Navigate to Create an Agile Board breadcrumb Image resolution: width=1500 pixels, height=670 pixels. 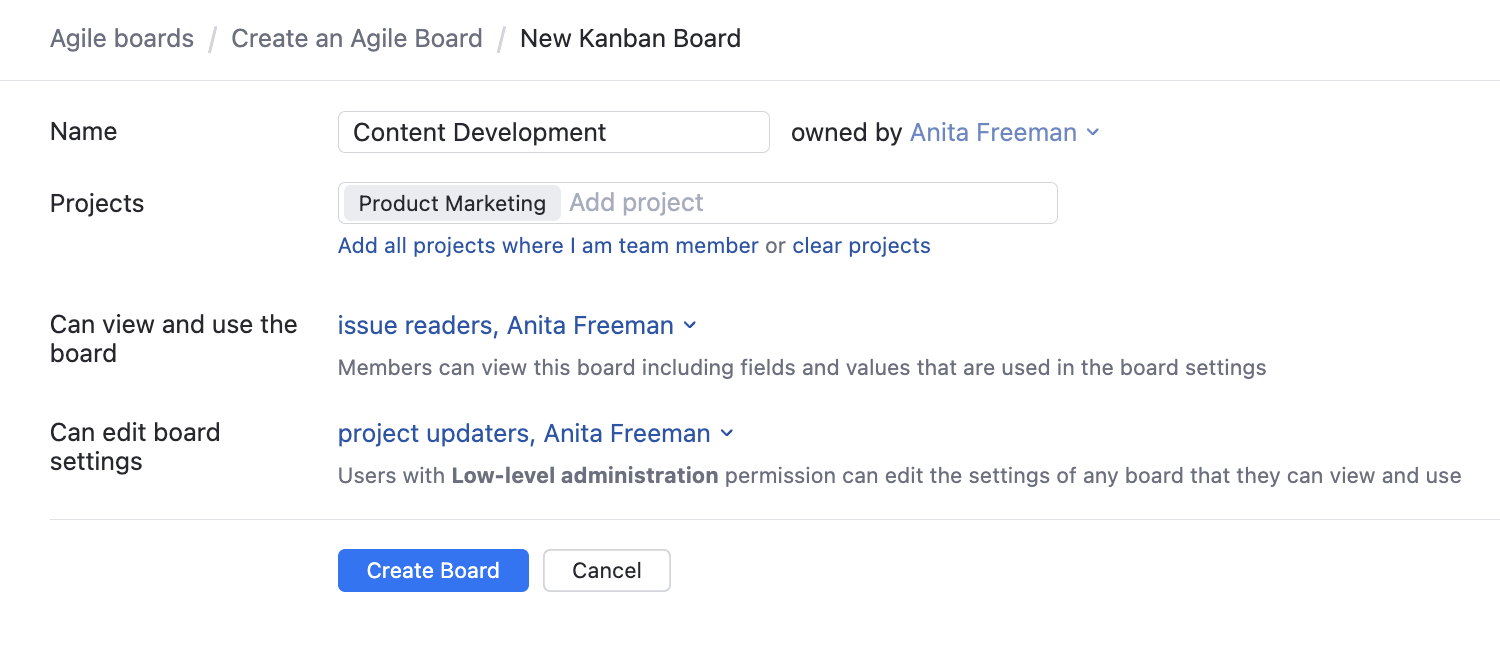pyautogui.click(x=357, y=39)
